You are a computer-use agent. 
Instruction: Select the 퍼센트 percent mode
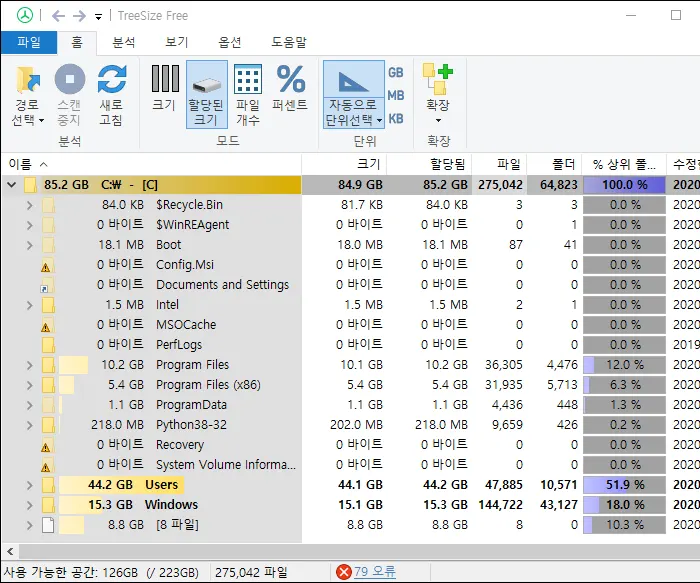pos(290,88)
